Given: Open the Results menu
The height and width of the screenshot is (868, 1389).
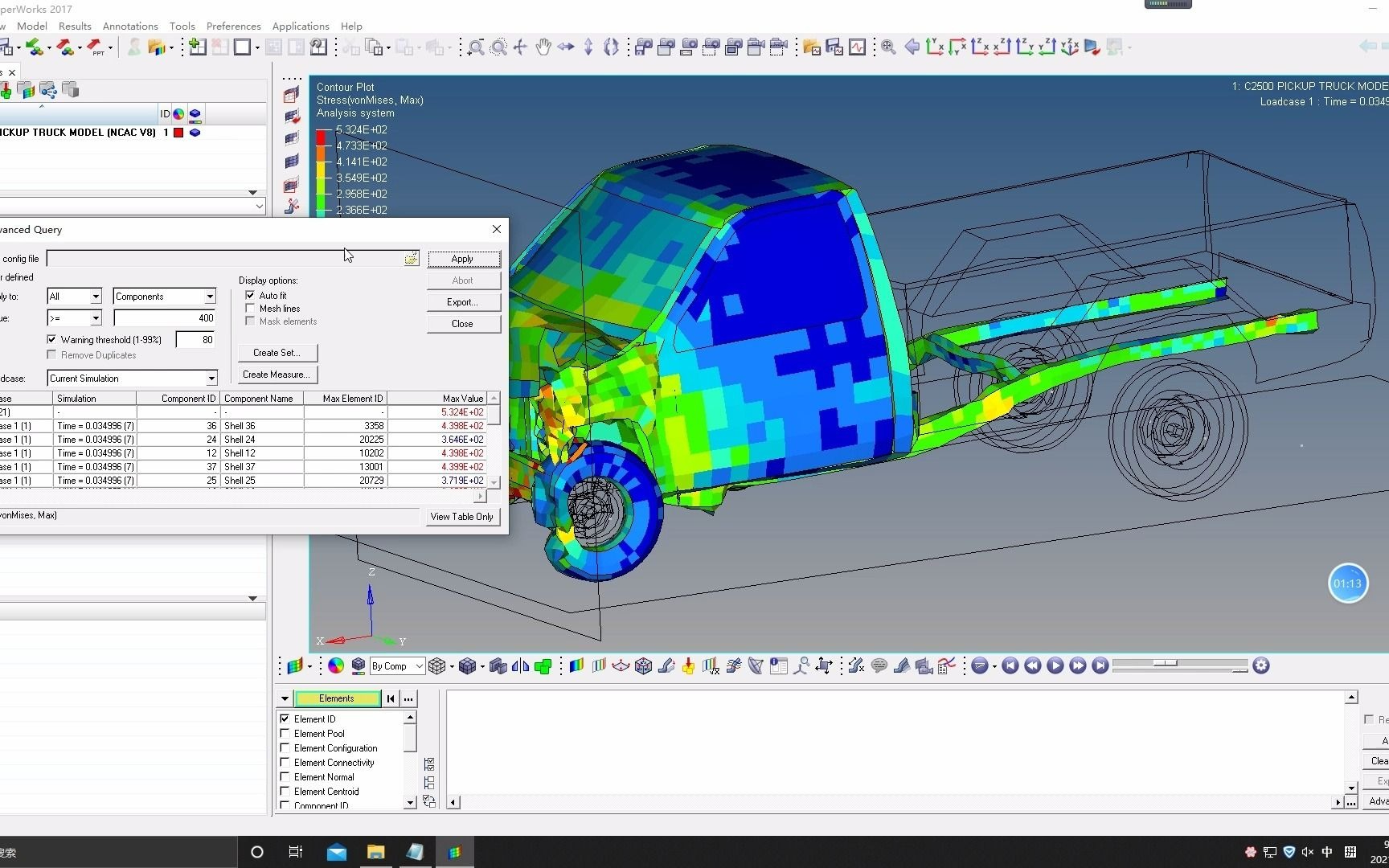Looking at the screenshot, I should tap(75, 26).
